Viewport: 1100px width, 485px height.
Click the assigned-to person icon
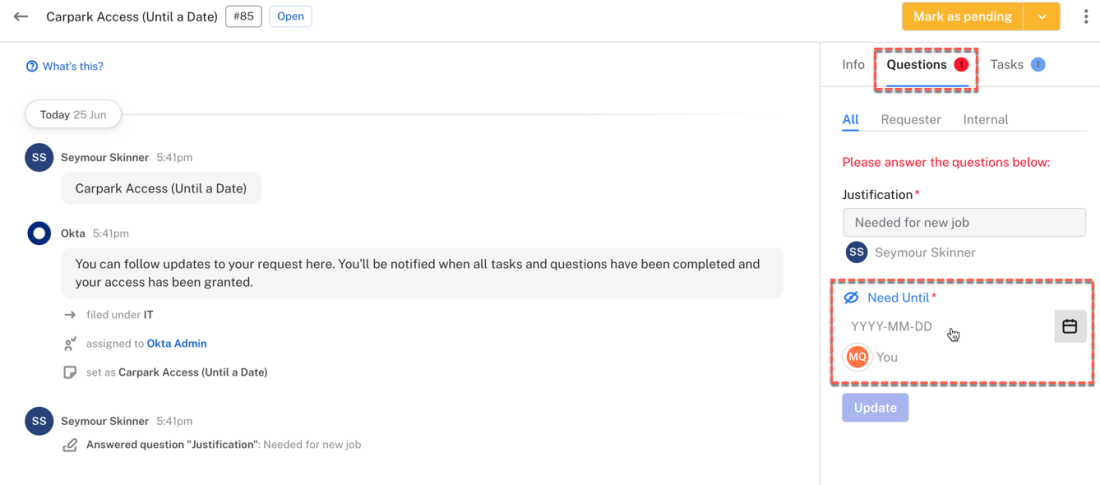click(x=69, y=344)
